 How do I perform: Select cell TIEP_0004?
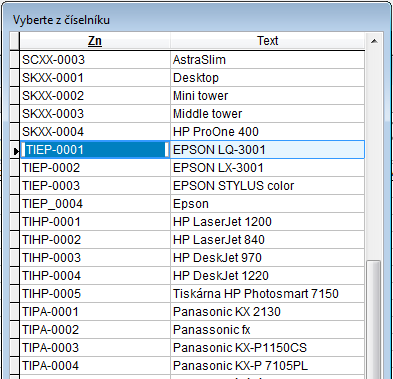click(x=95, y=204)
